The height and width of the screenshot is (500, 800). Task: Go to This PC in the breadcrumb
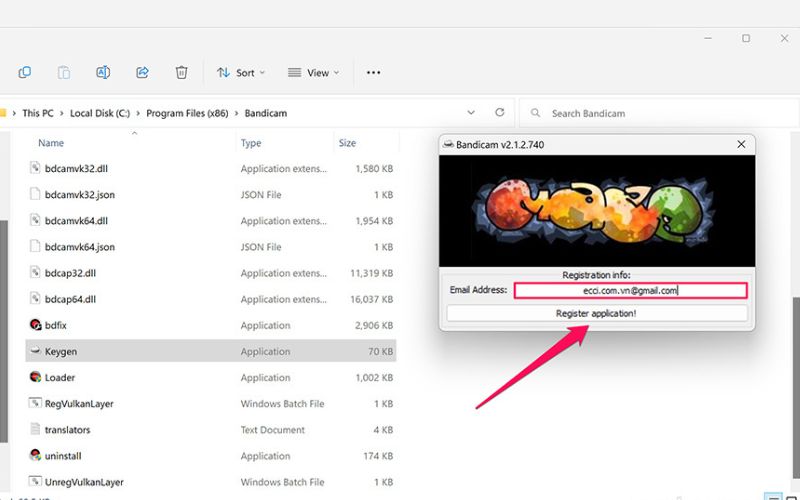38,113
